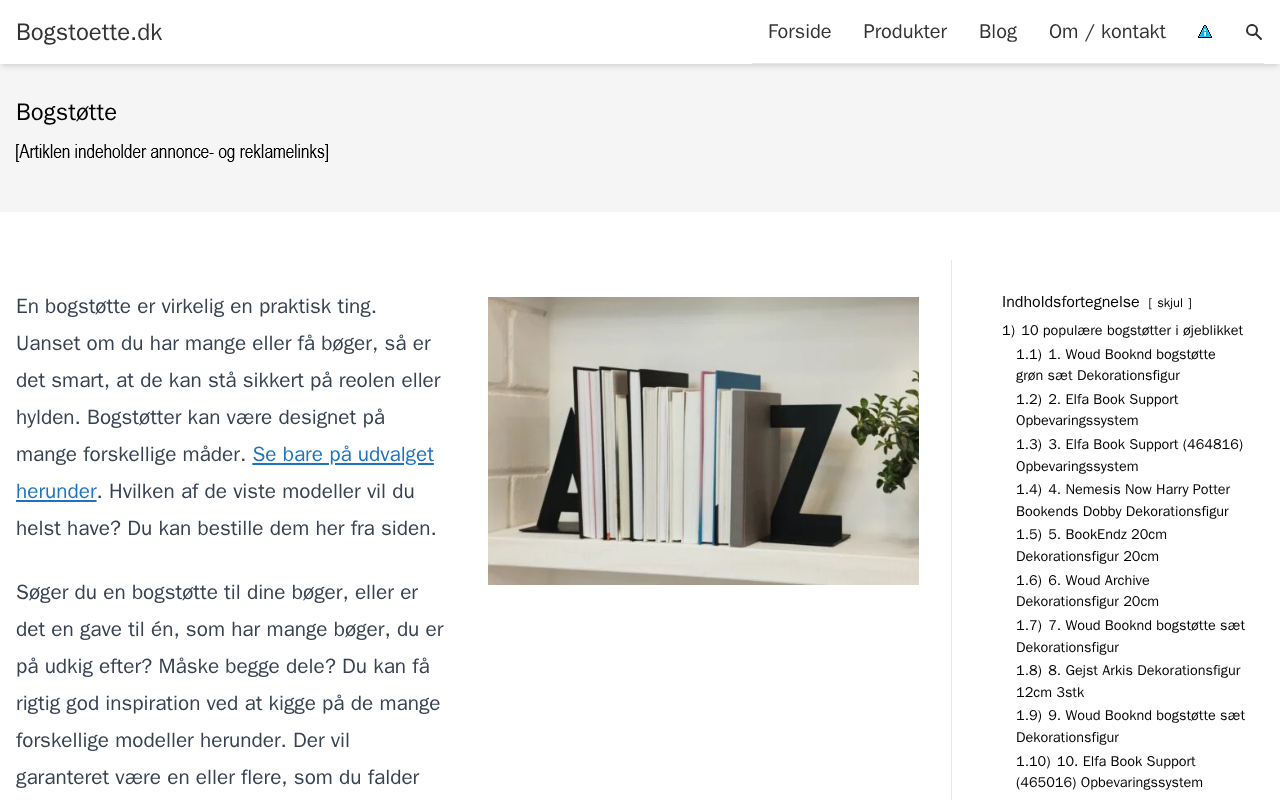This screenshot has height=800, width=1280.
Task: Go to Woud Archive Dekorationsfigur 20cm entry
Action: 1087,591
